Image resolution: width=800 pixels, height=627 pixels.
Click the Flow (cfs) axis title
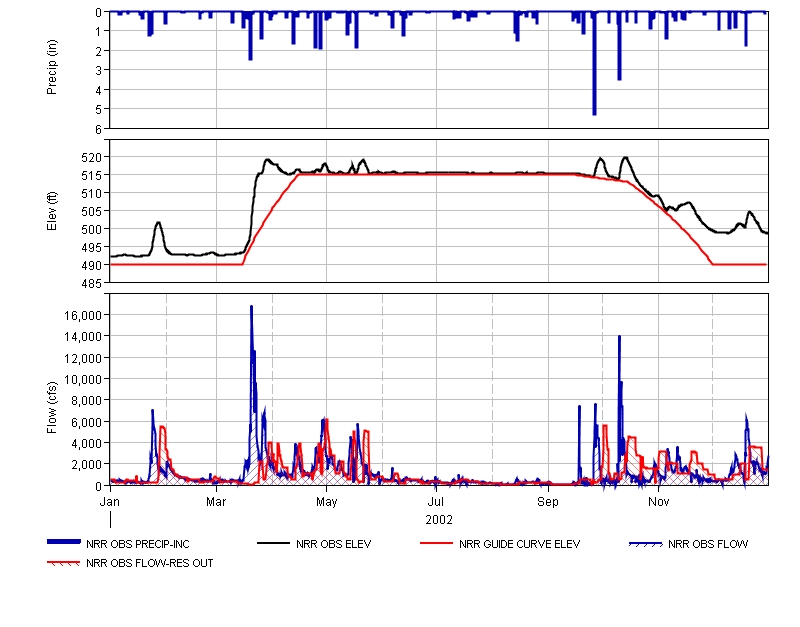(x=52, y=408)
